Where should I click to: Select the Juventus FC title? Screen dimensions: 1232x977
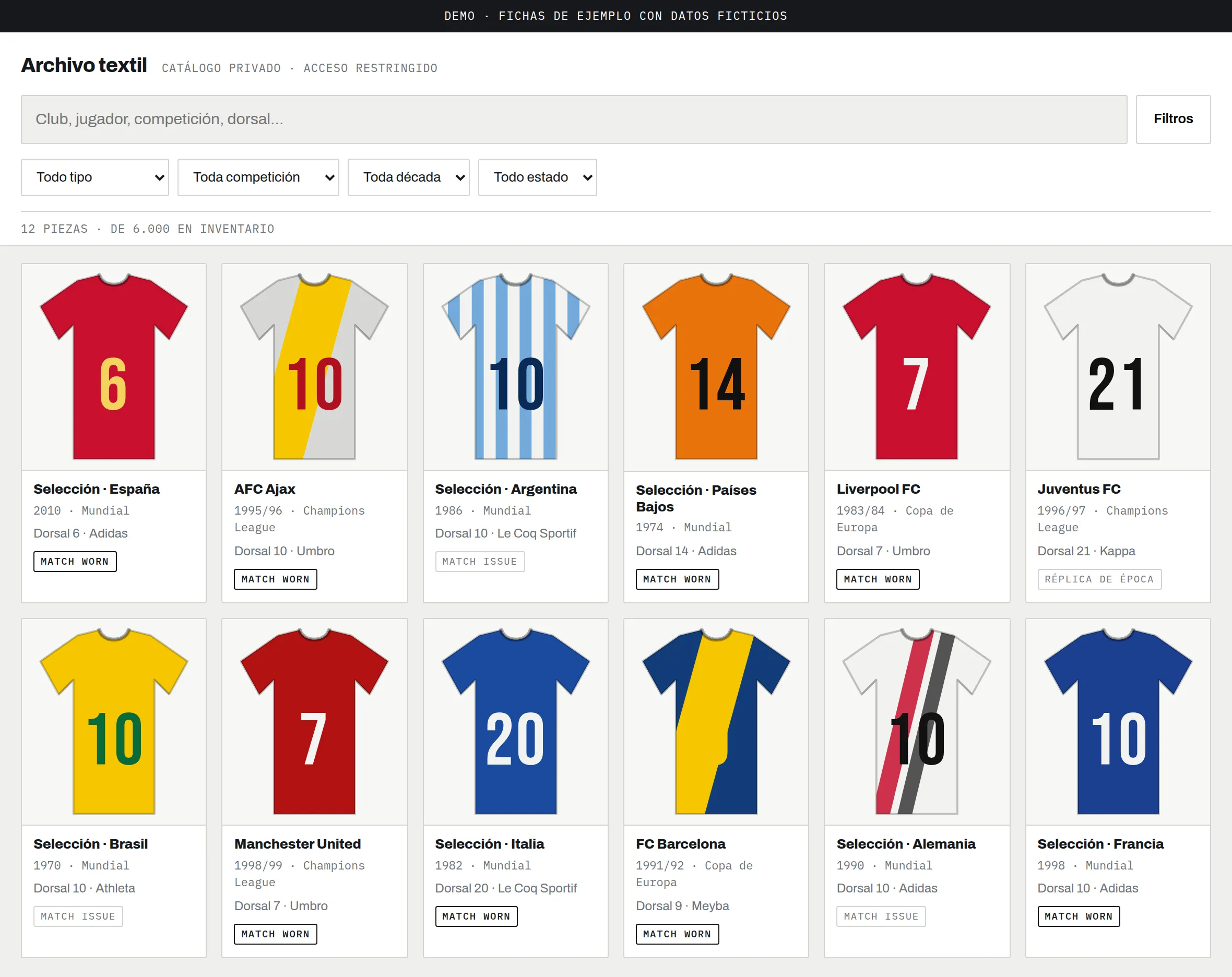tap(1079, 489)
